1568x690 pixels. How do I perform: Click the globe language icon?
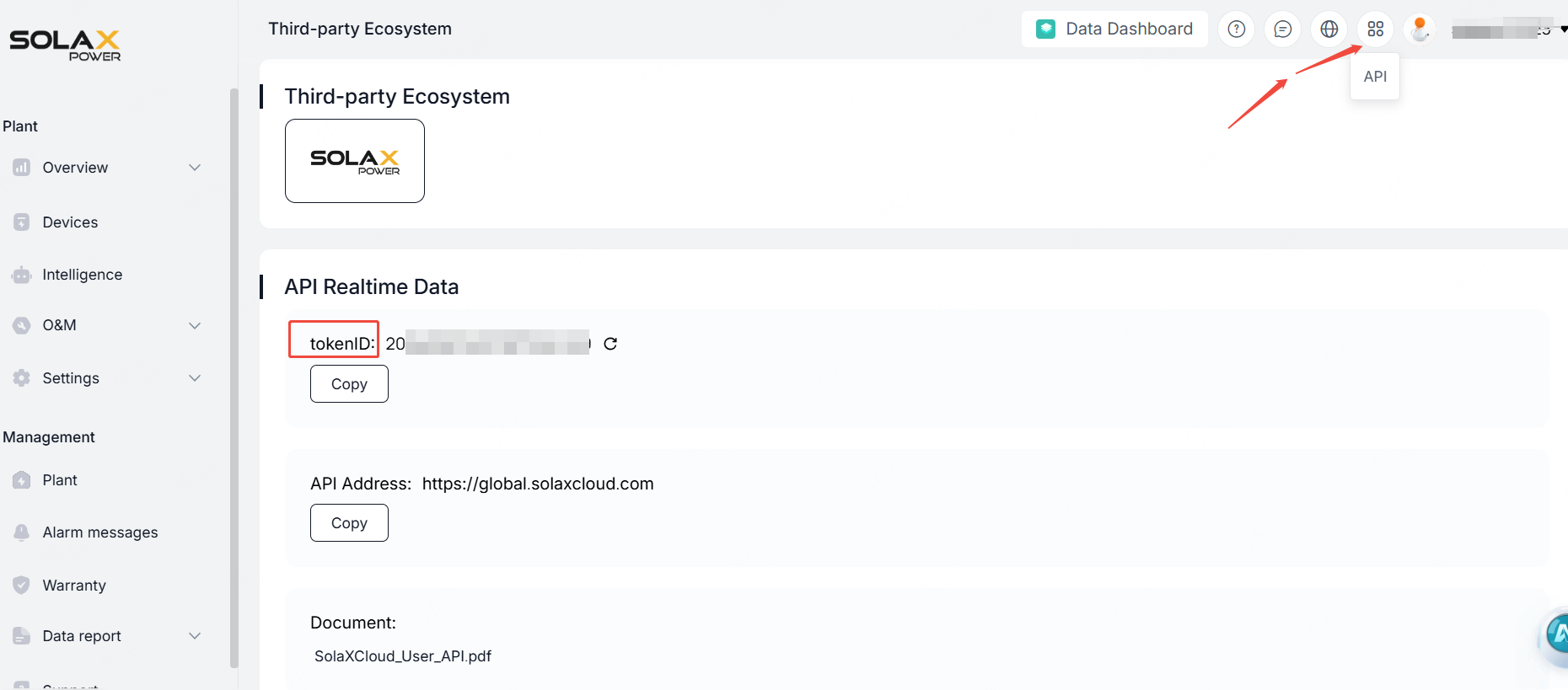1329,29
